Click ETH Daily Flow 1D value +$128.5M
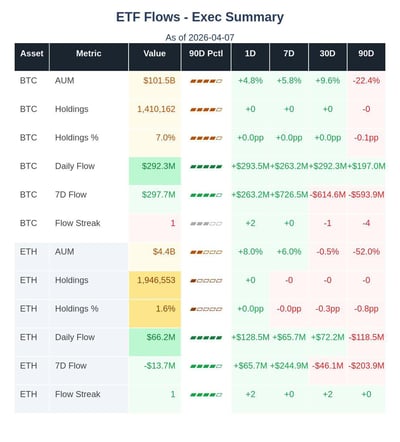This screenshot has width=400, height=442. (250, 337)
